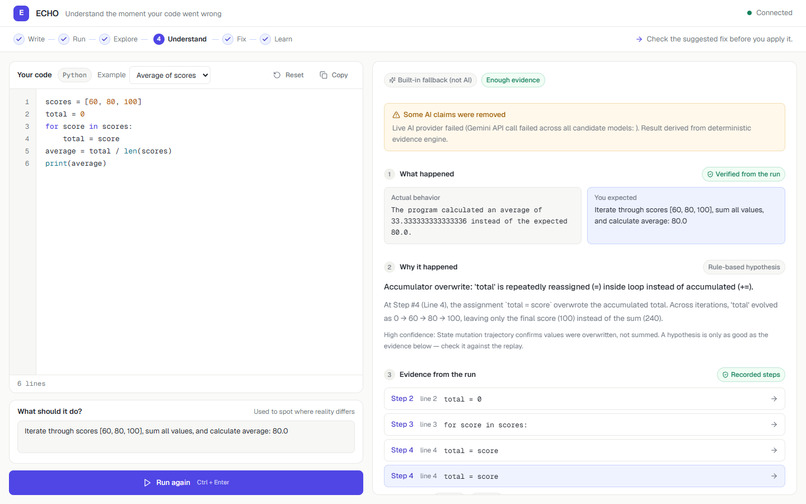Click the Python language badge
The height and width of the screenshot is (504, 806).
pos(75,75)
